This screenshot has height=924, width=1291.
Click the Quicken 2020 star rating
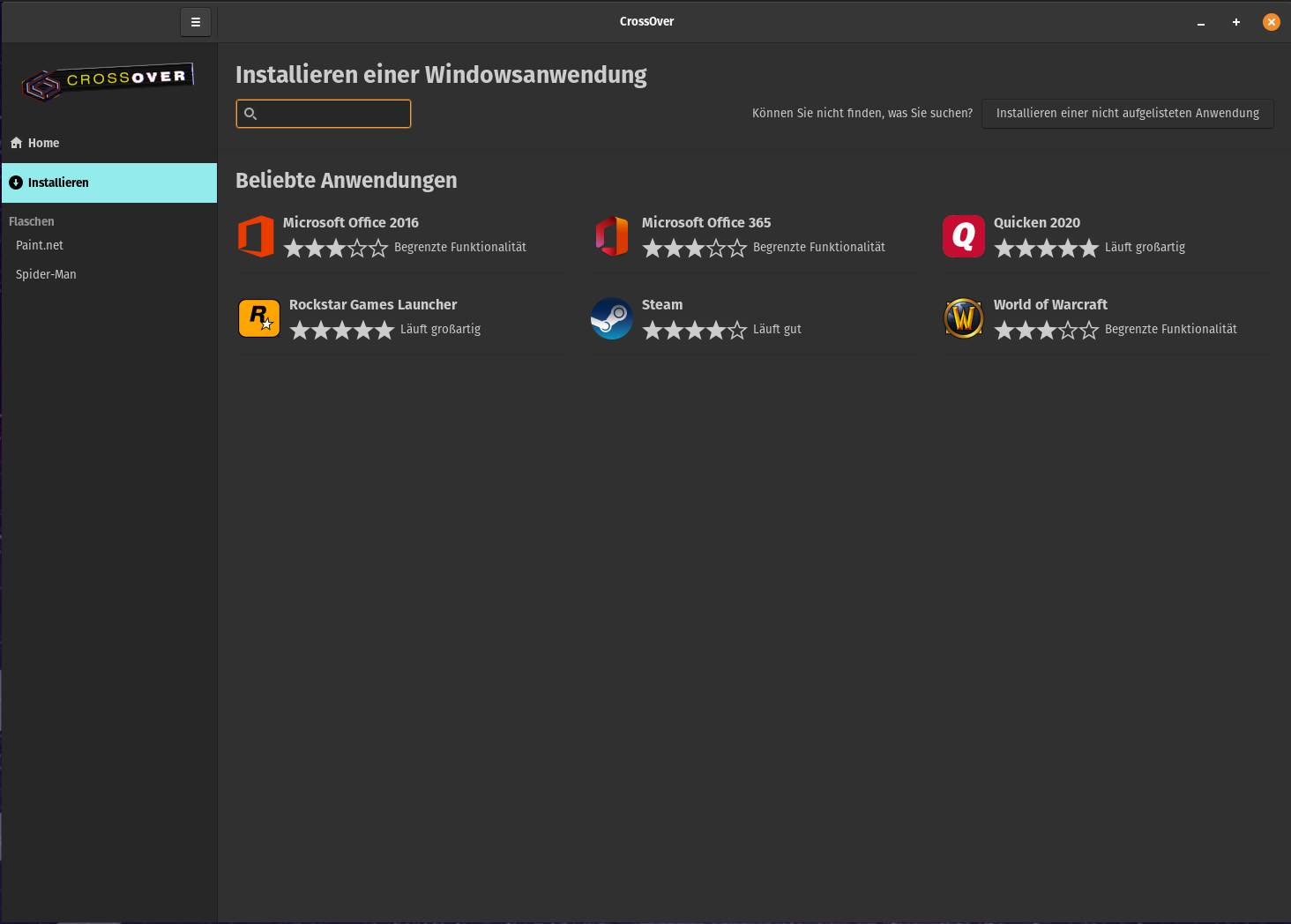[x=1047, y=249]
